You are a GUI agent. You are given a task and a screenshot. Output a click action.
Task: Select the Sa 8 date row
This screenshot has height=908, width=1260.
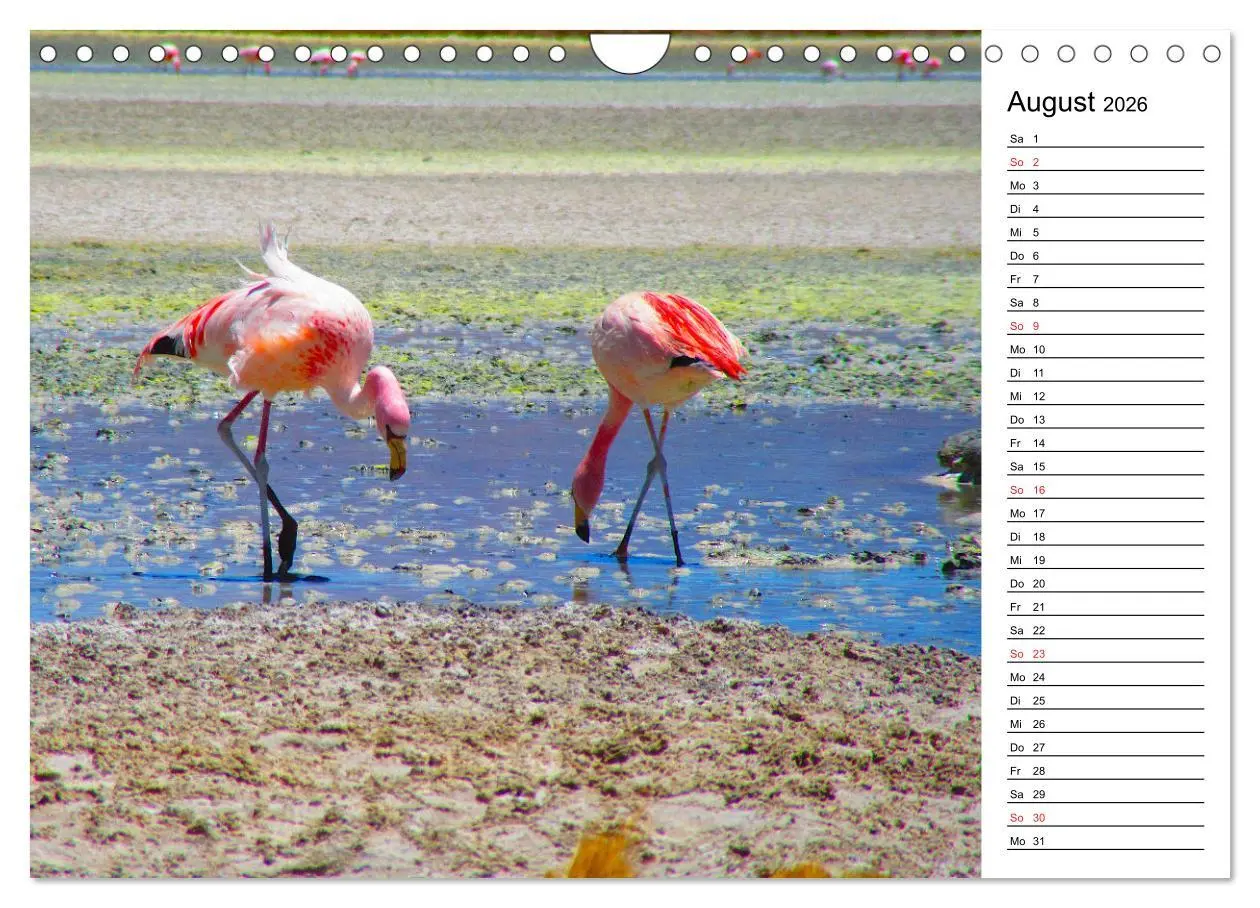(1105, 303)
